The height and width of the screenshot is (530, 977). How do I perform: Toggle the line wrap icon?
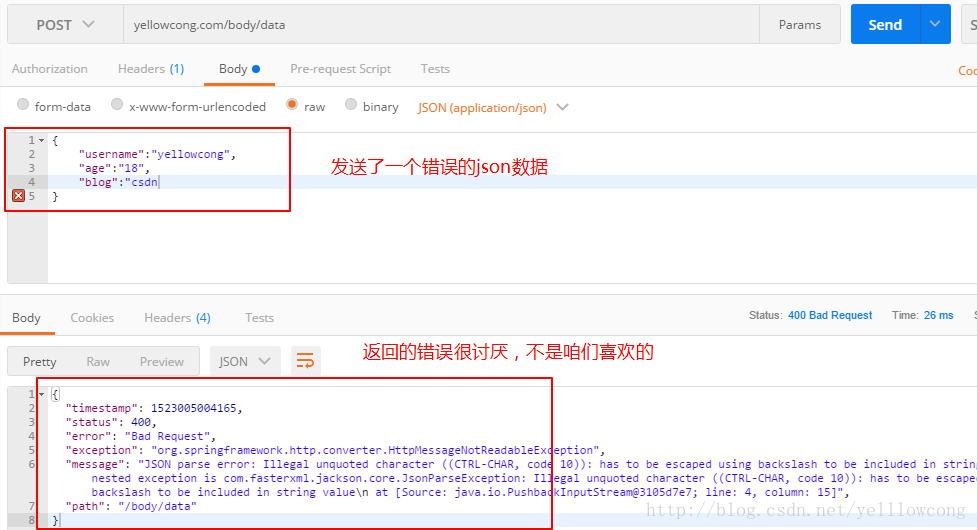pyautogui.click(x=305, y=361)
